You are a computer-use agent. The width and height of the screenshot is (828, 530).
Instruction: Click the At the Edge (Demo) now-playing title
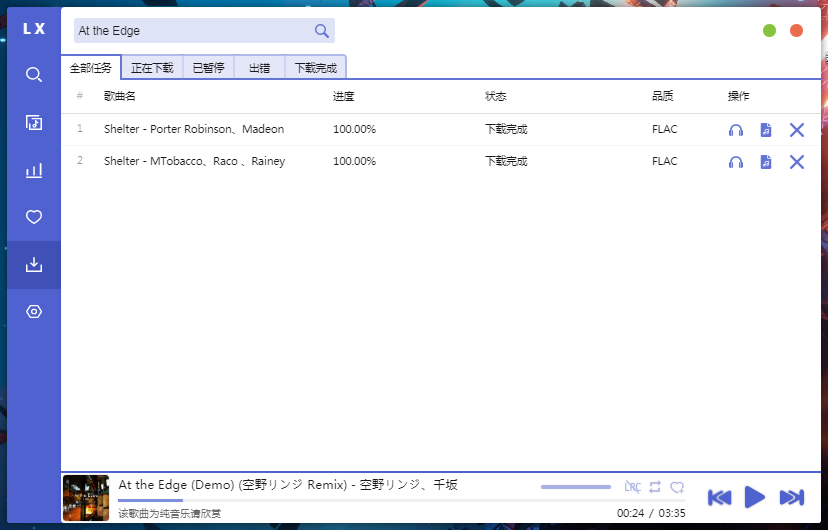288,485
